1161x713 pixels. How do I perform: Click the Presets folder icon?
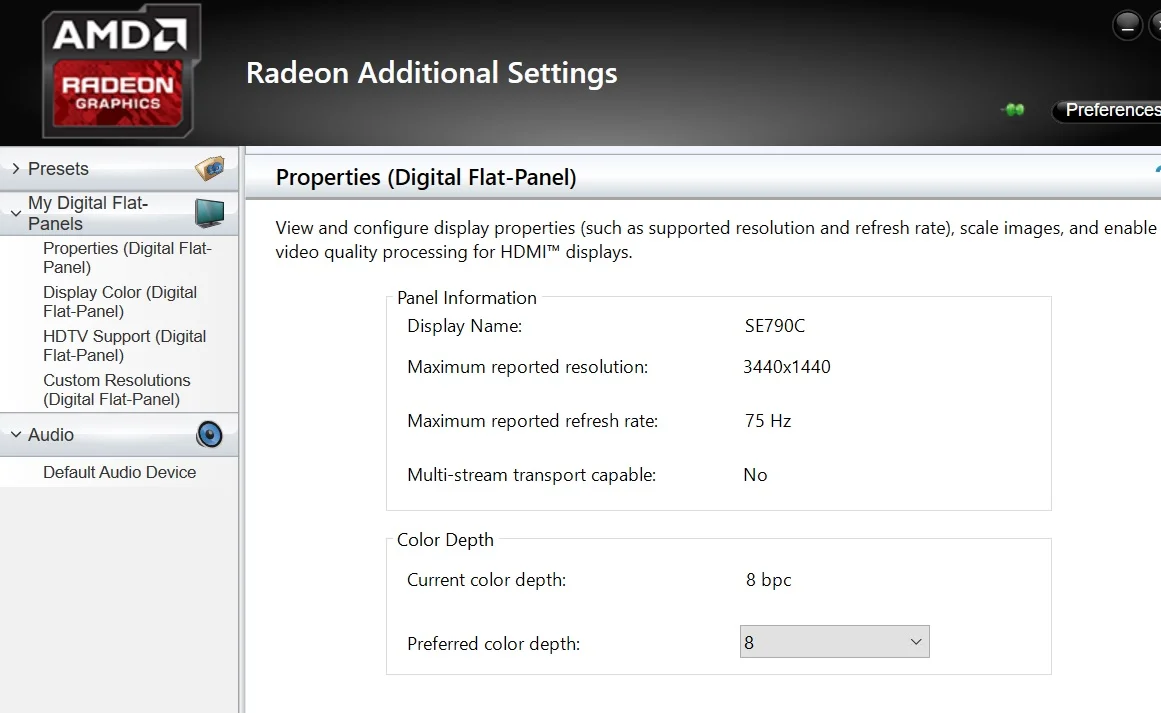[210, 169]
